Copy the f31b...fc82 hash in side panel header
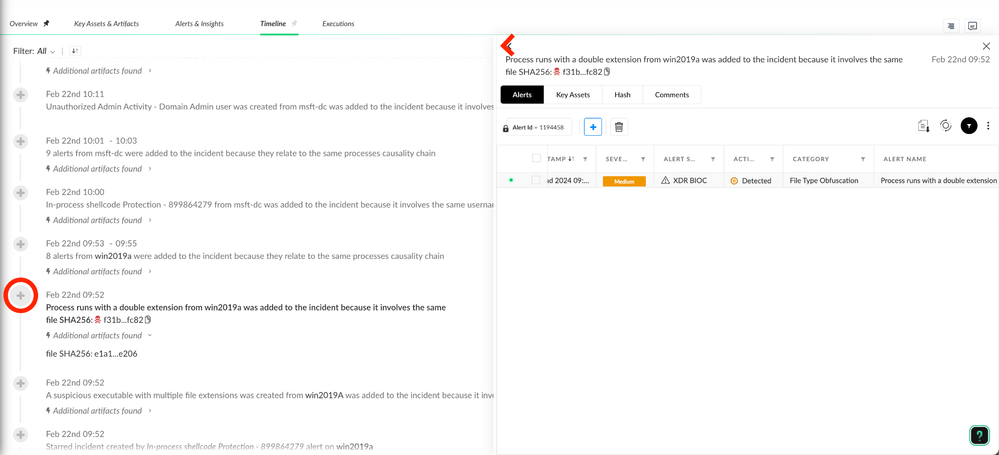 click(x=607, y=71)
